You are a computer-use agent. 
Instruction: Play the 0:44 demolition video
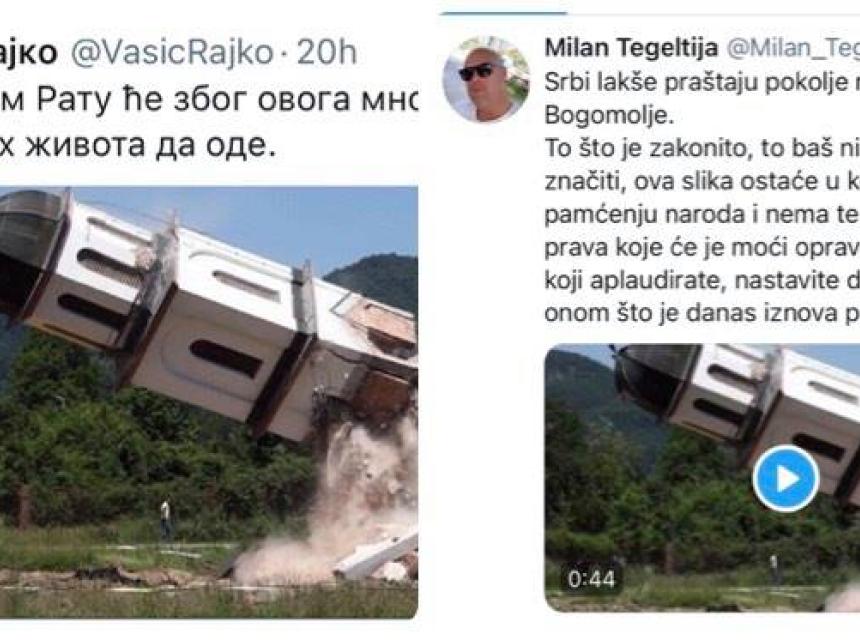pyautogui.click(x=786, y=479)
